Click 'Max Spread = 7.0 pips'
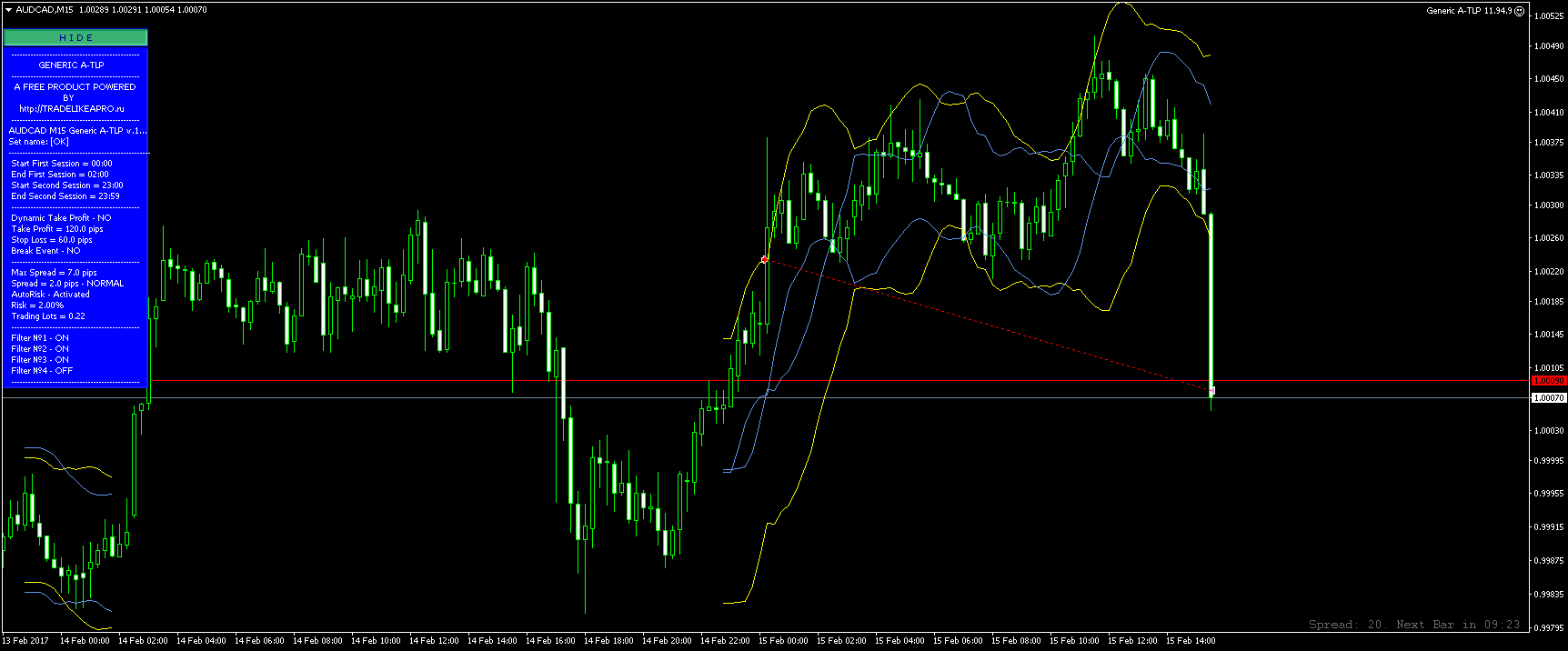 coord(54,273)
